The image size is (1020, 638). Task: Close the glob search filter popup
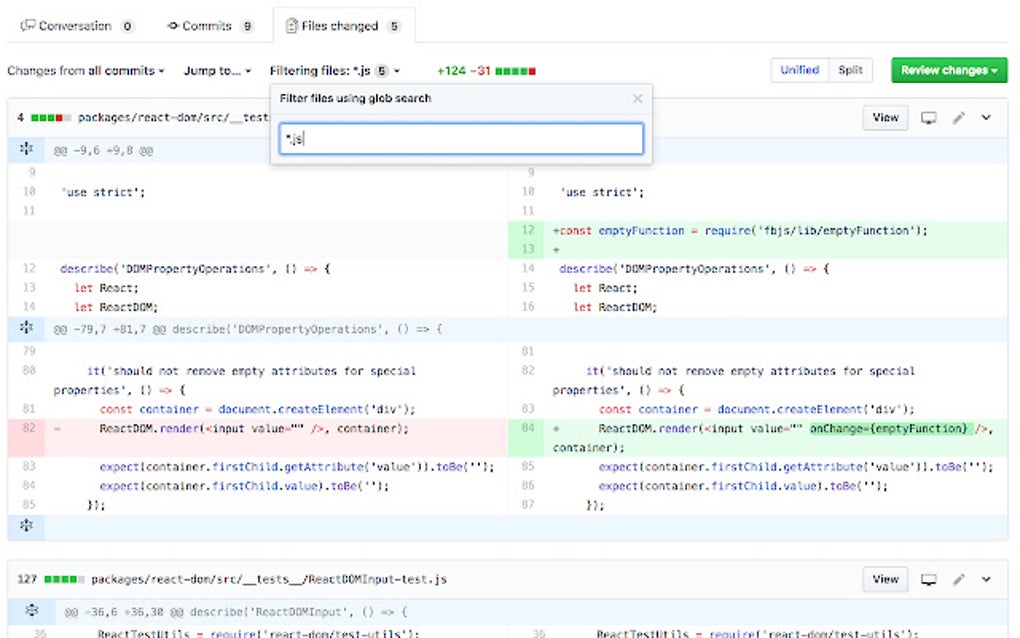(638, 98)
